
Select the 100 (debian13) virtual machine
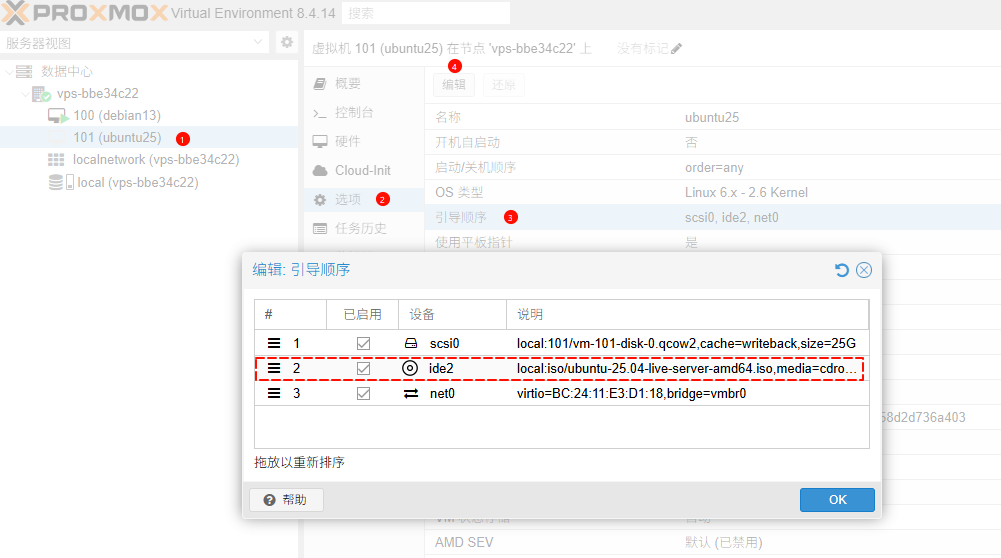[116, 116]
